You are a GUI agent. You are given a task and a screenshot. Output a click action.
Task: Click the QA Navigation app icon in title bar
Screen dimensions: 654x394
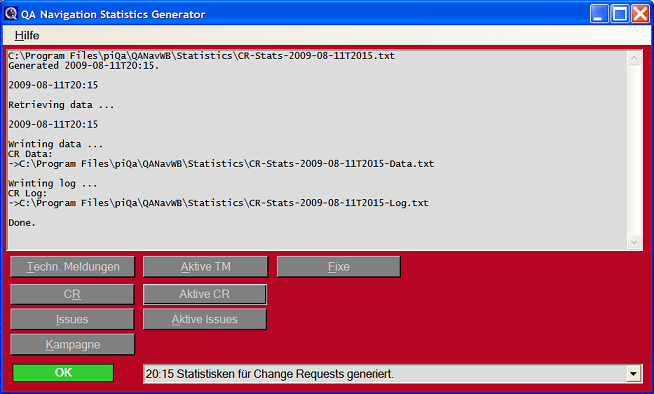11,13
